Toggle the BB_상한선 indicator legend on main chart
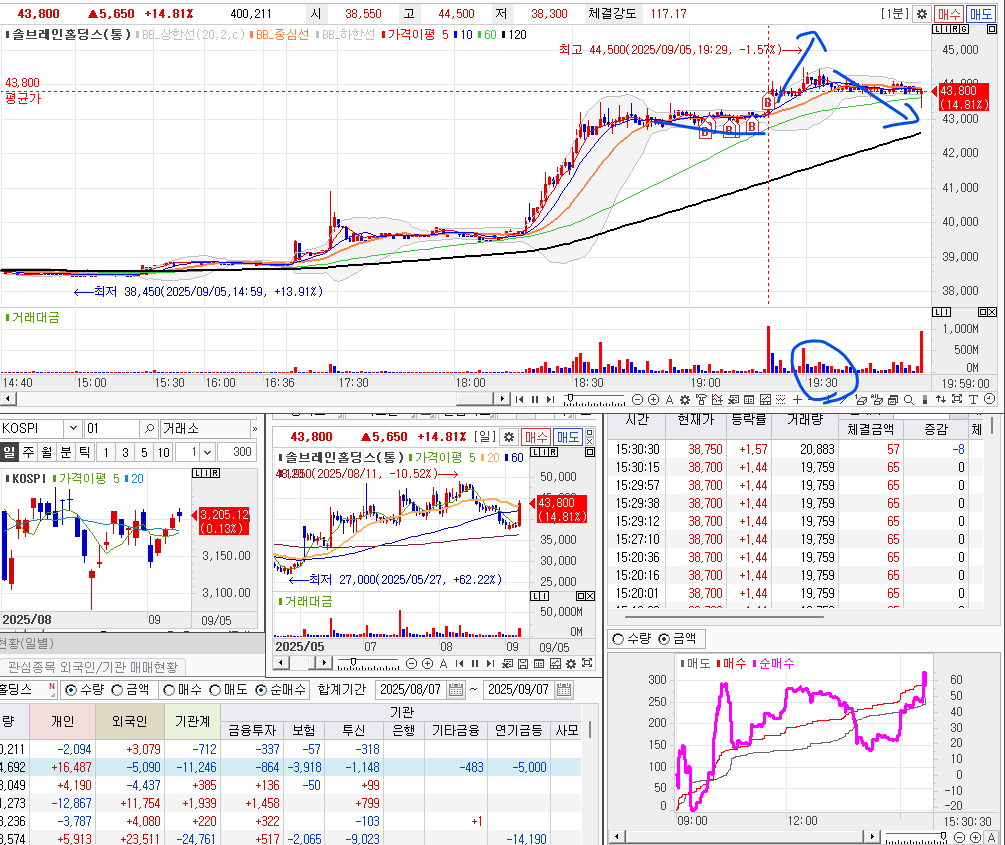Screen dimensions: 1005x845 pos(190,35)
